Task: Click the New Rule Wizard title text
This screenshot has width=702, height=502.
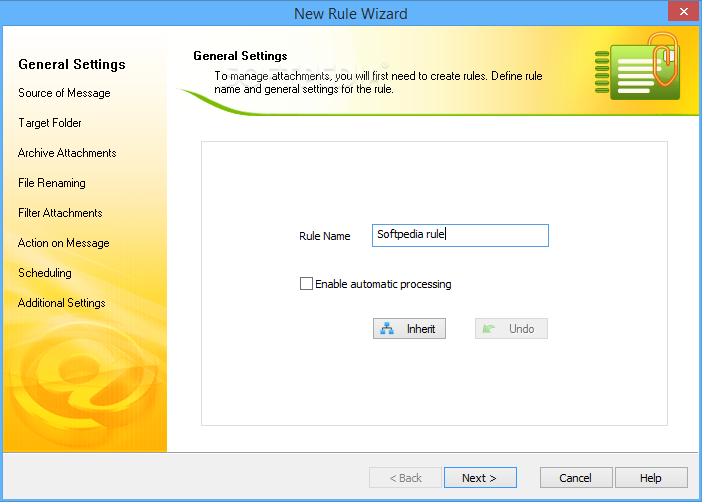Action: [351, 14]
